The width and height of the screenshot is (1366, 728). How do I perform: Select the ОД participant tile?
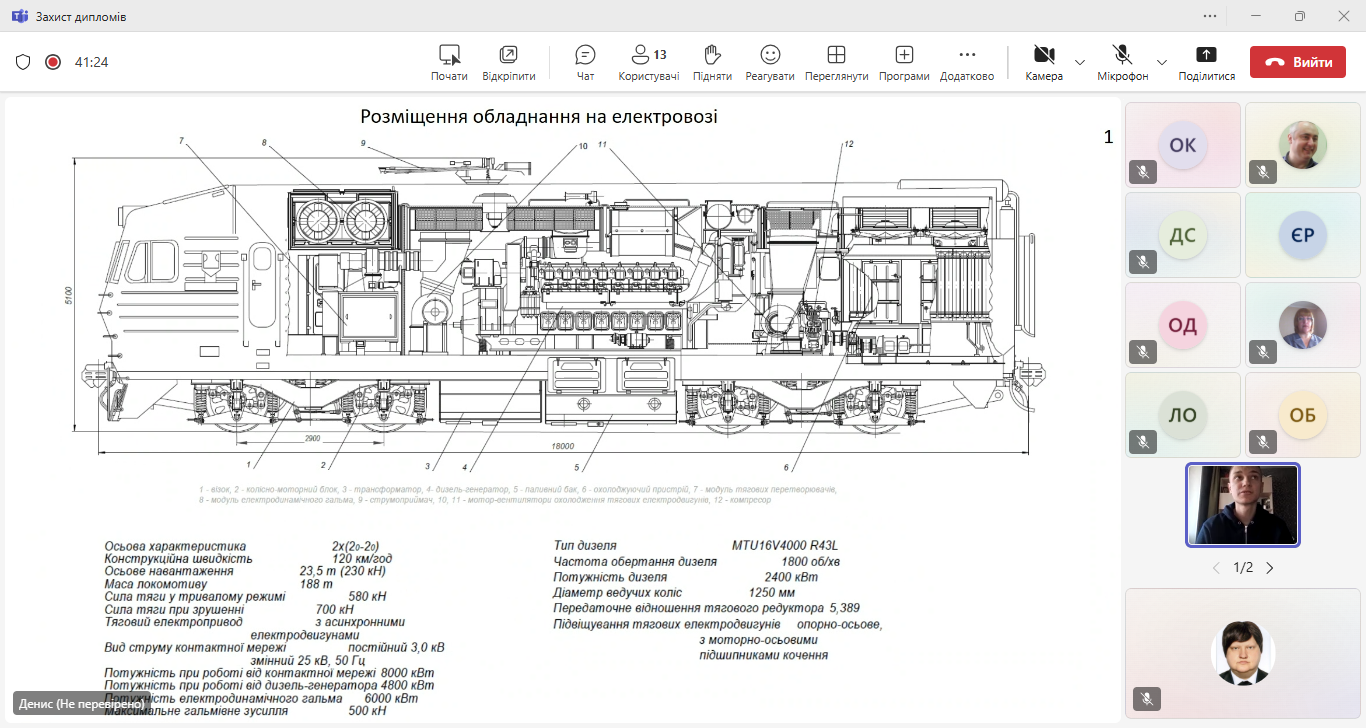tap(1183, 325)
